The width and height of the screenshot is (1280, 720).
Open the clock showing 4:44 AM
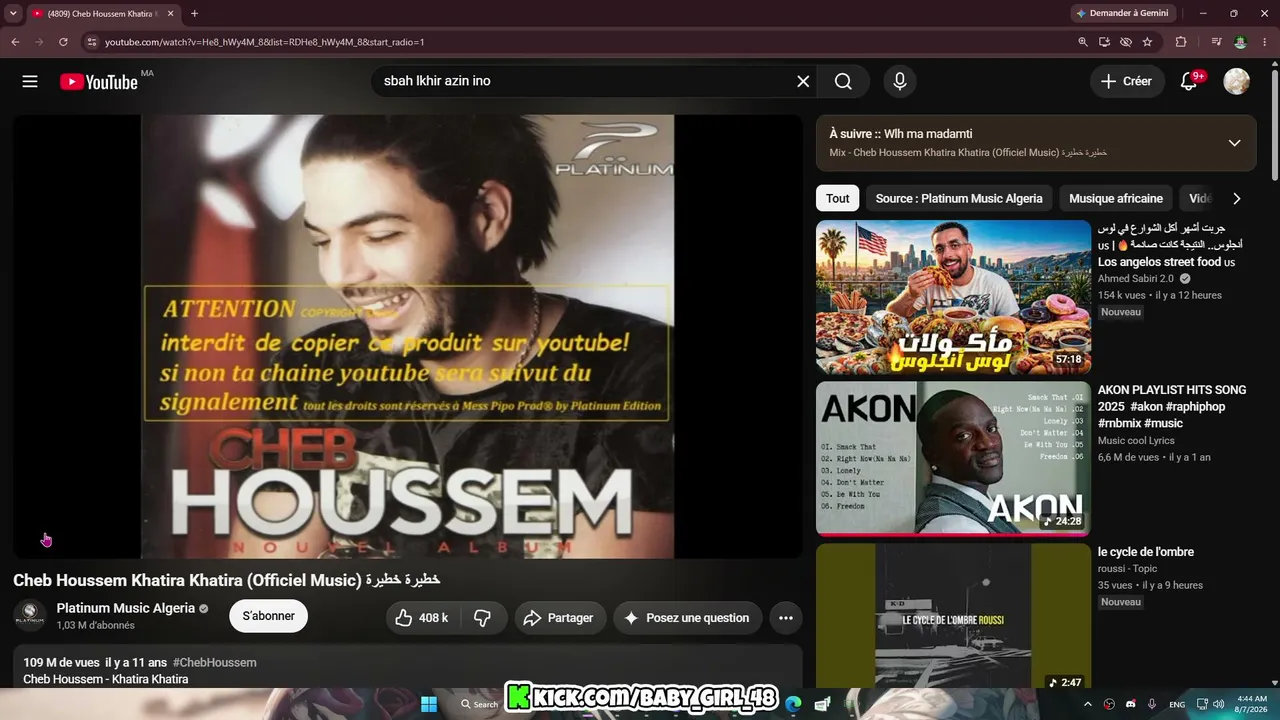tap(1252, 704)
